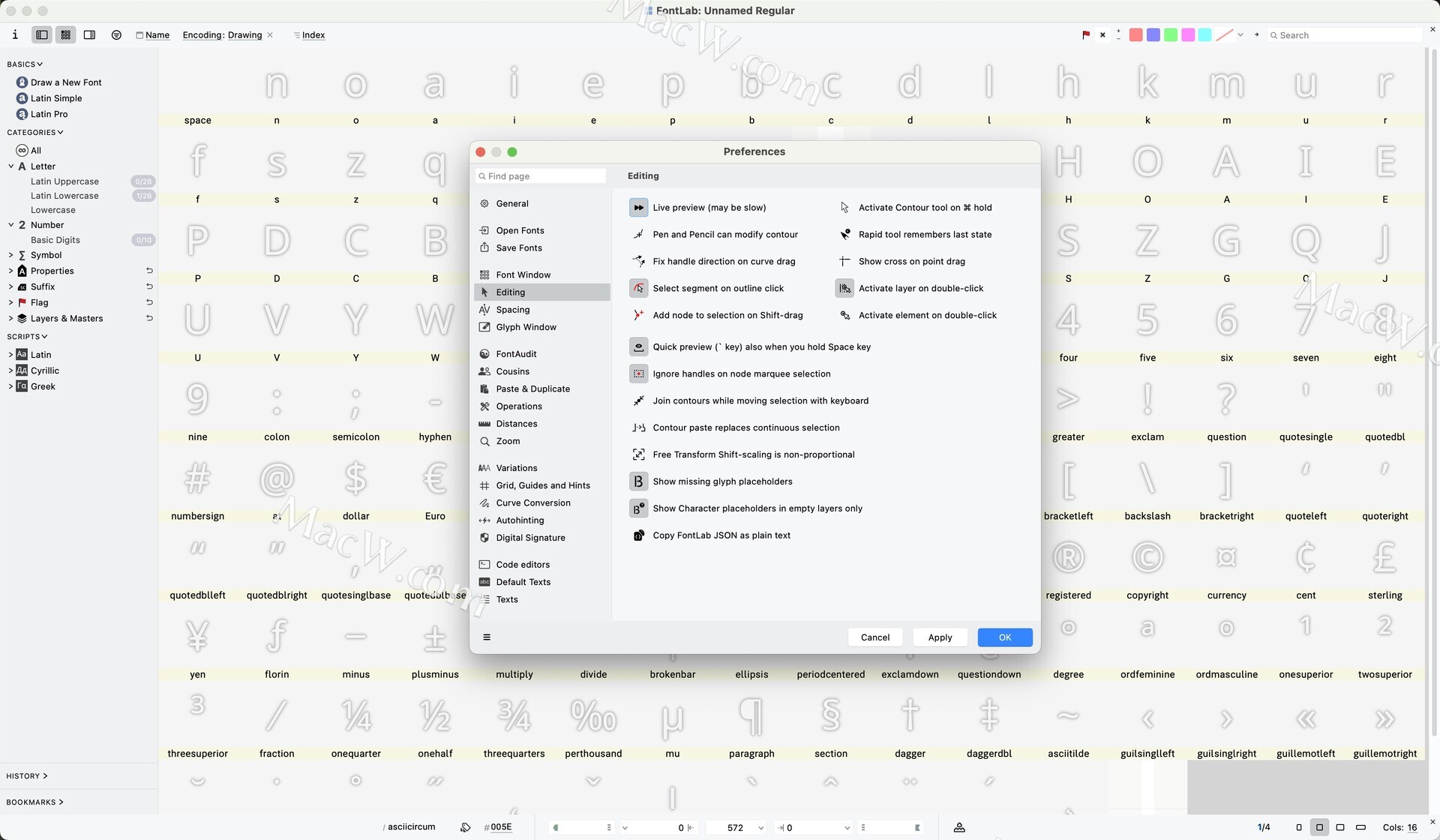Open the filter icon in the toolbar

coord(116,34)
